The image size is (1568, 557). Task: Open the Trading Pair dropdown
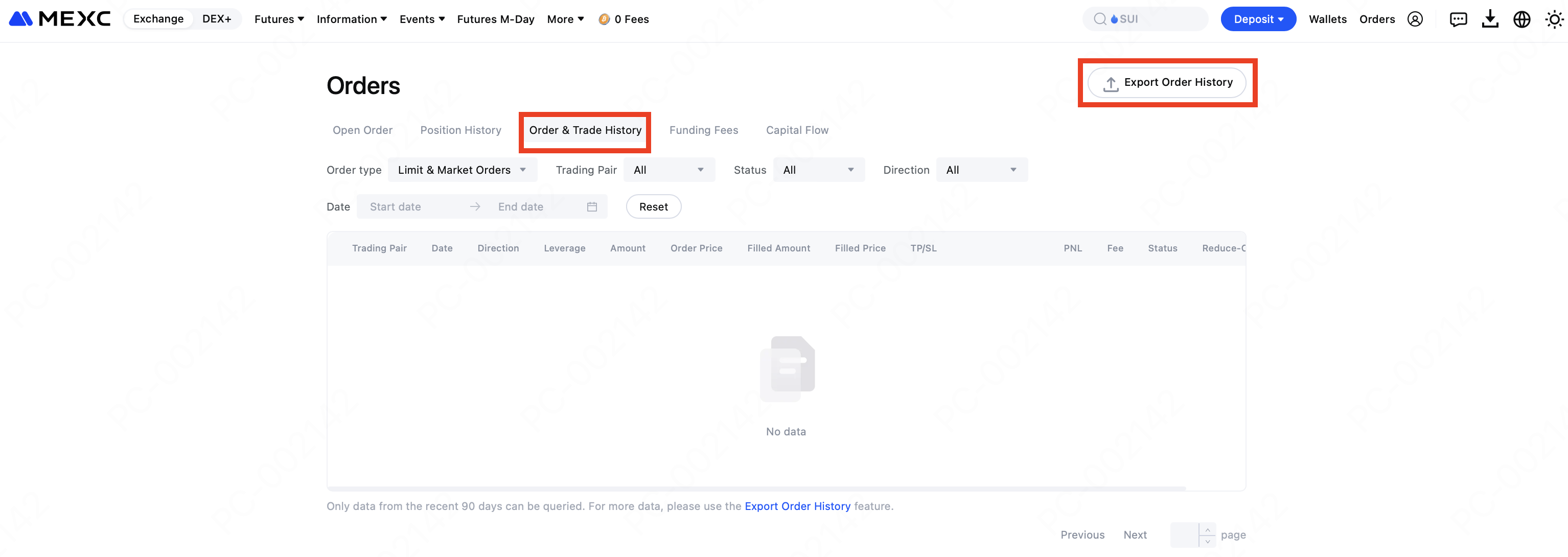click(668, 170)
